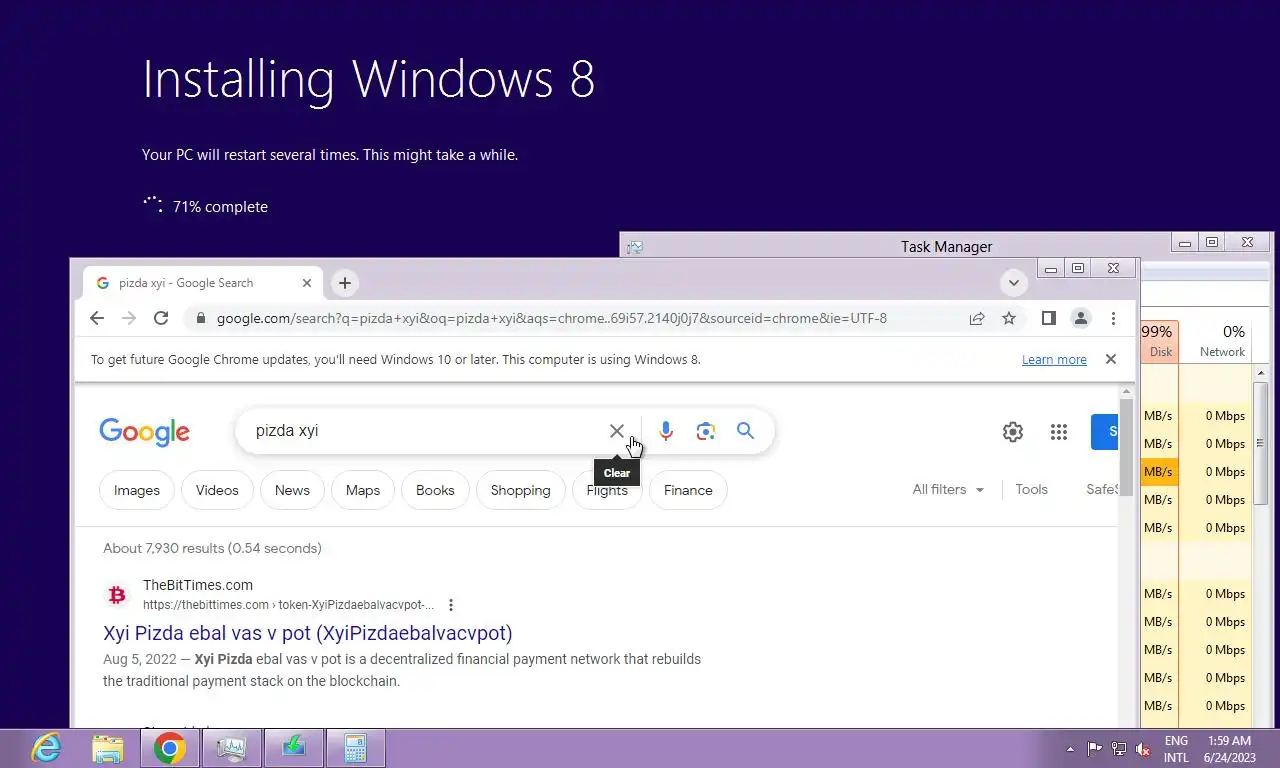Open Calculator from the taskbar
1280x768 pixels.
tap(355, 748)
